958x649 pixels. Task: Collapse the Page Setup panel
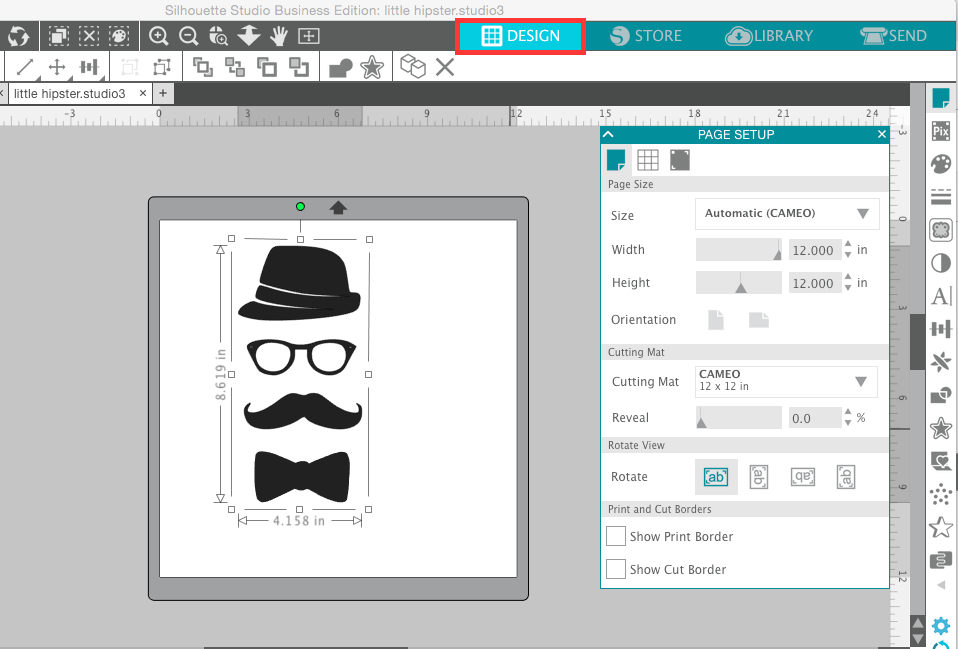point(608,133)
